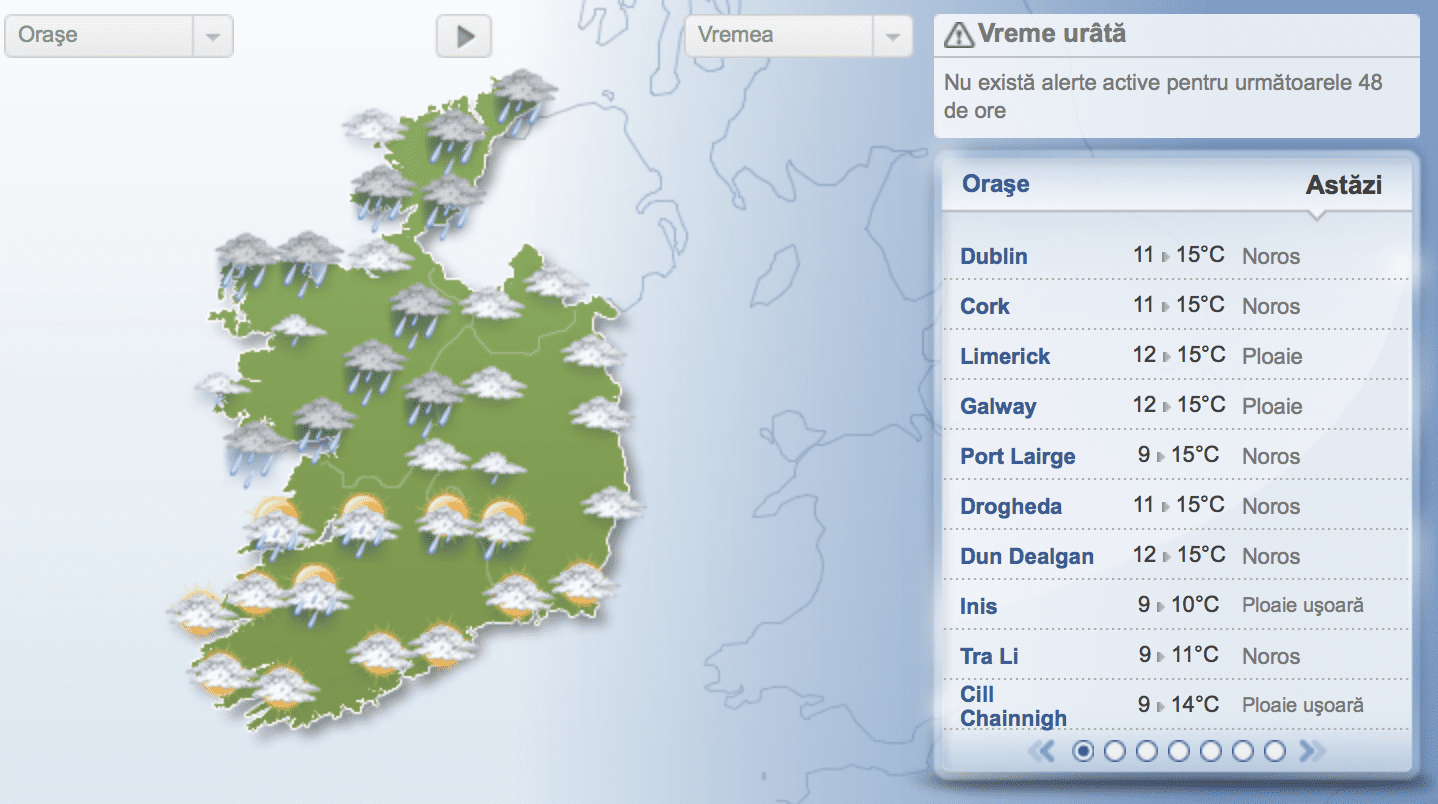Open the Orașe dropdown menu

pos(118,36)
